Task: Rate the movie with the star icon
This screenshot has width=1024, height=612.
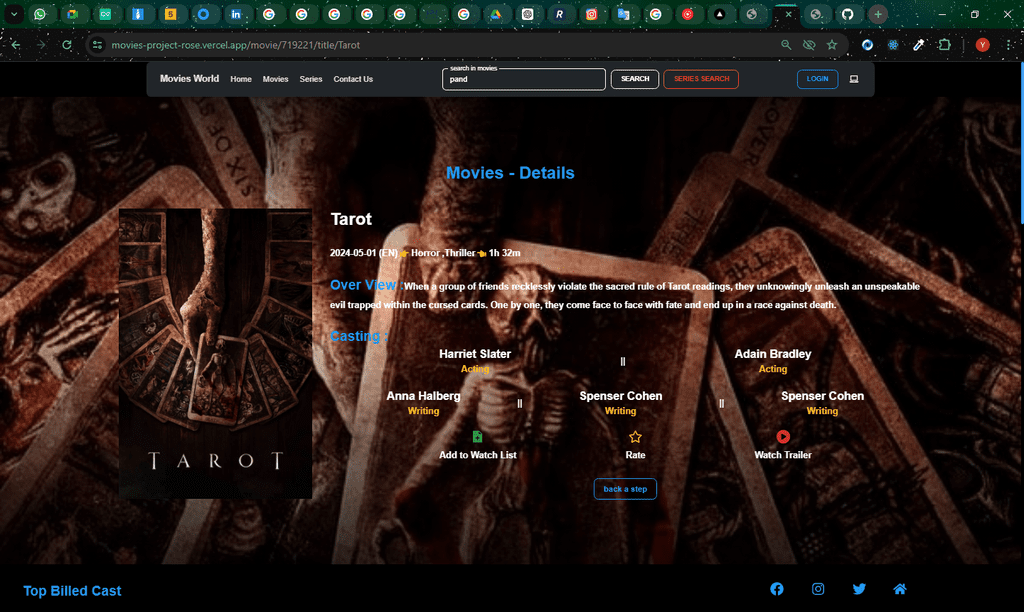Action: (635, 437)
